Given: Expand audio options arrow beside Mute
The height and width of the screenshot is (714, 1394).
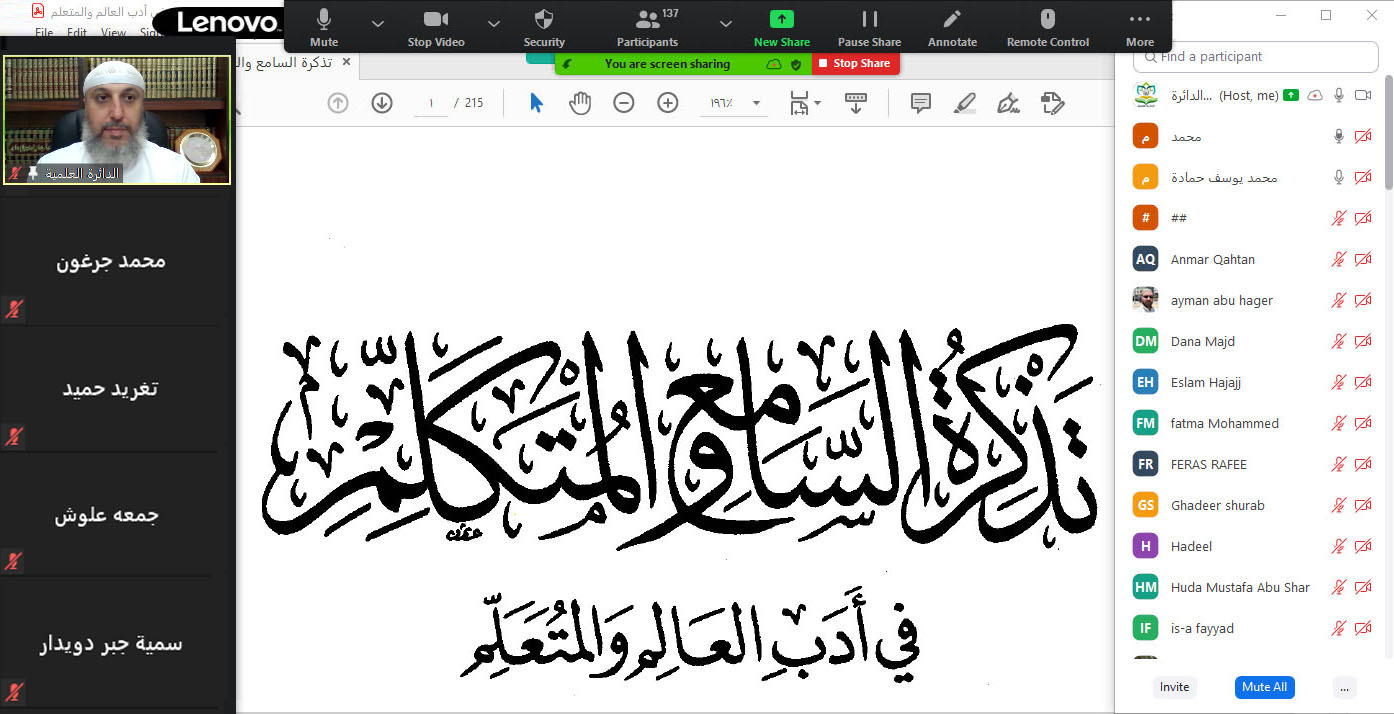Looking at the screenshot, I should pyautogui.click(x=377, y=22).
